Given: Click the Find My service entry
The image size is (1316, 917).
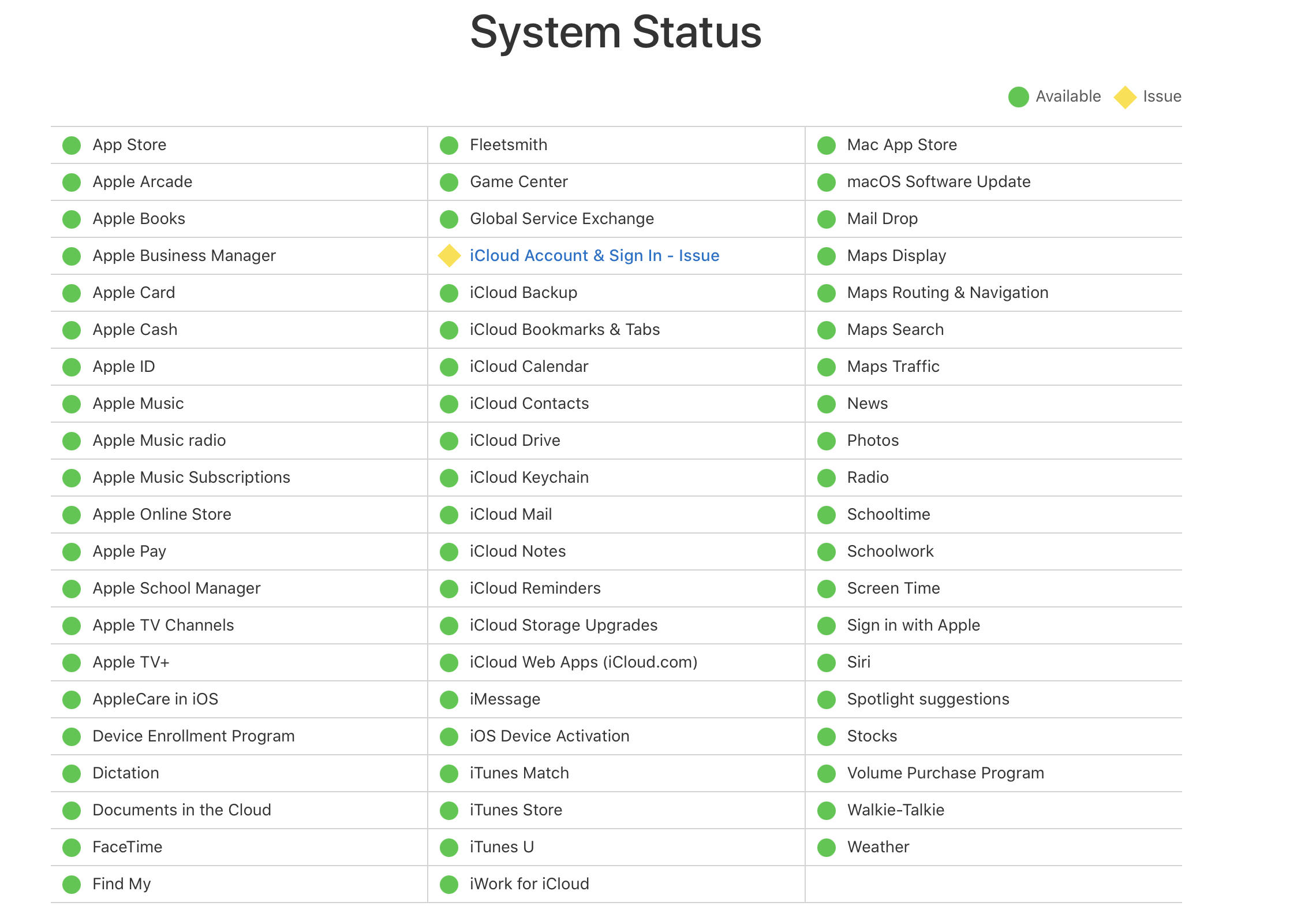Looking at the screenshot, I should [121, 884].
